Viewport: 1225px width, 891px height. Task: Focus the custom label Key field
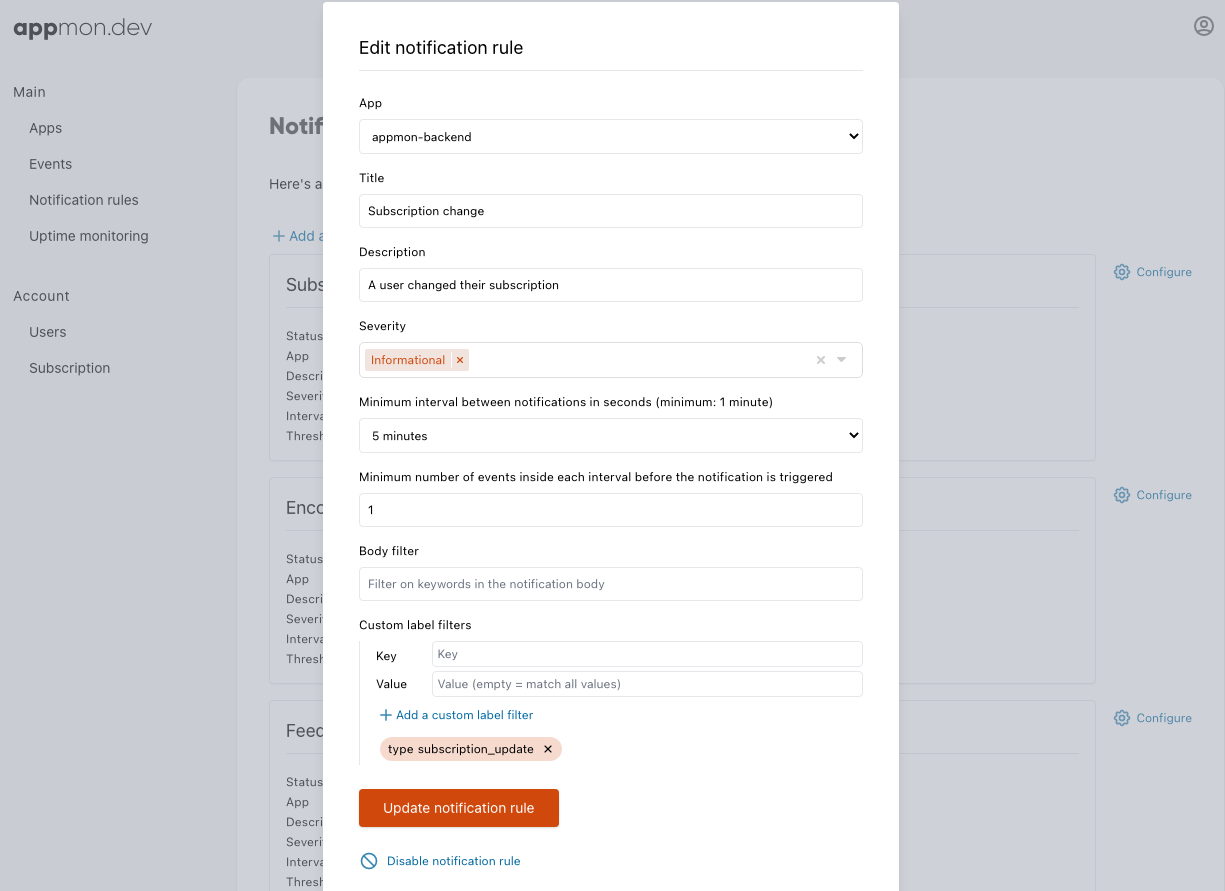tap(646, 654)
